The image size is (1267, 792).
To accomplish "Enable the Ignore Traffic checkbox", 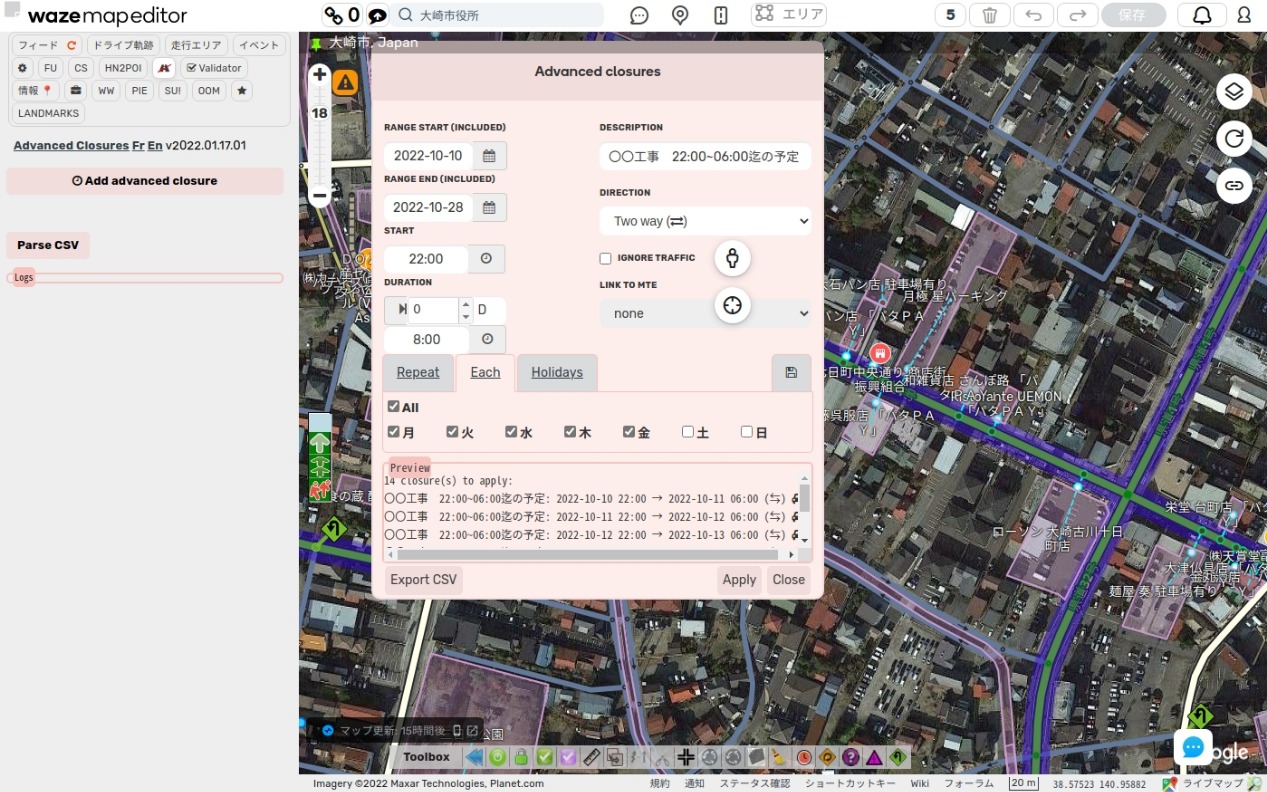I will pyautogui.click(x=605, y=258).
